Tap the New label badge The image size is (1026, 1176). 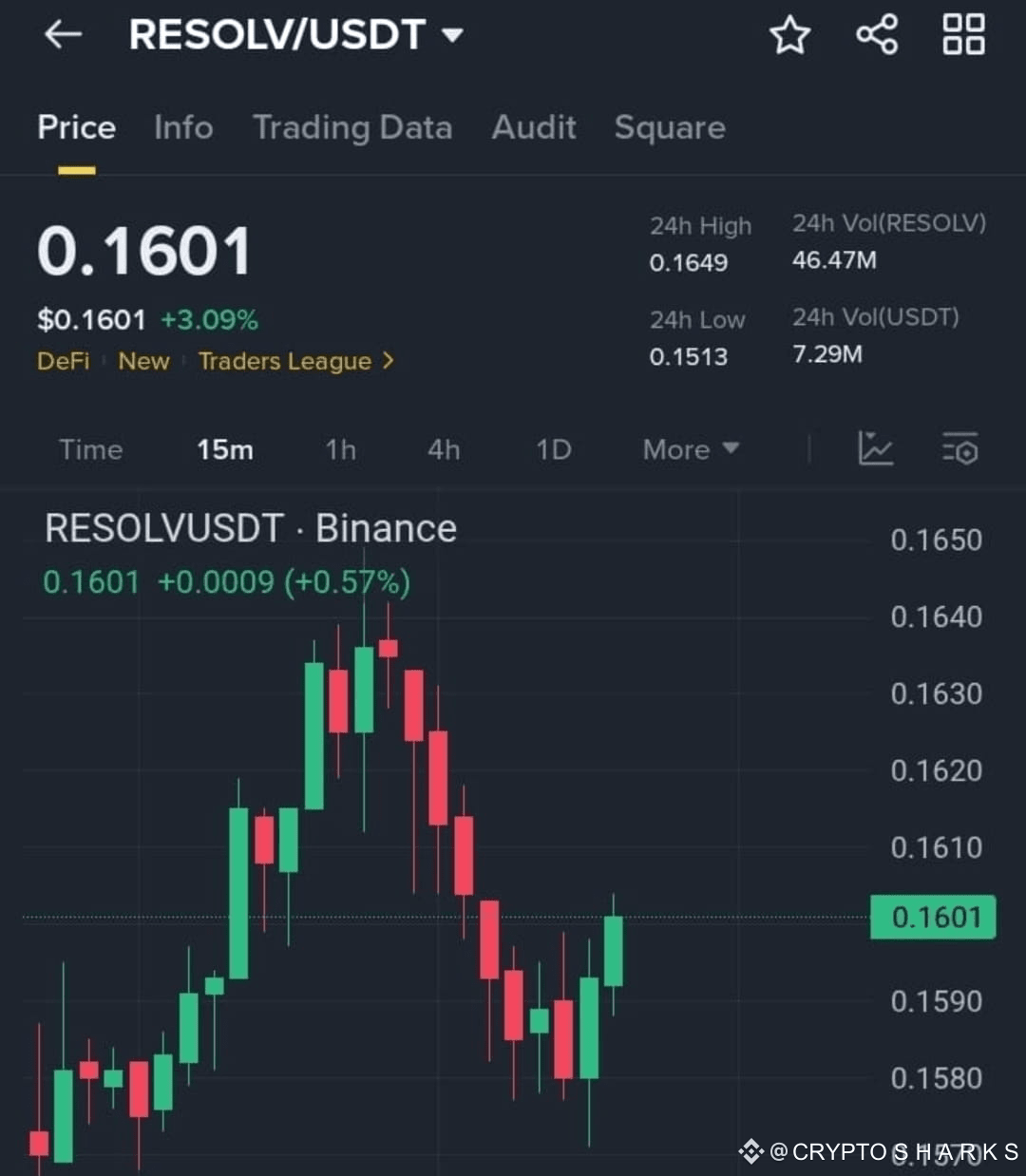click(143, 361)
